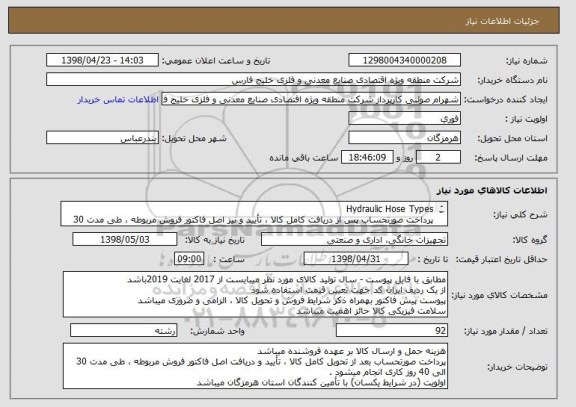Click the request creator field
The width and height of the screenshot is (576, 407).
point(311,99)
